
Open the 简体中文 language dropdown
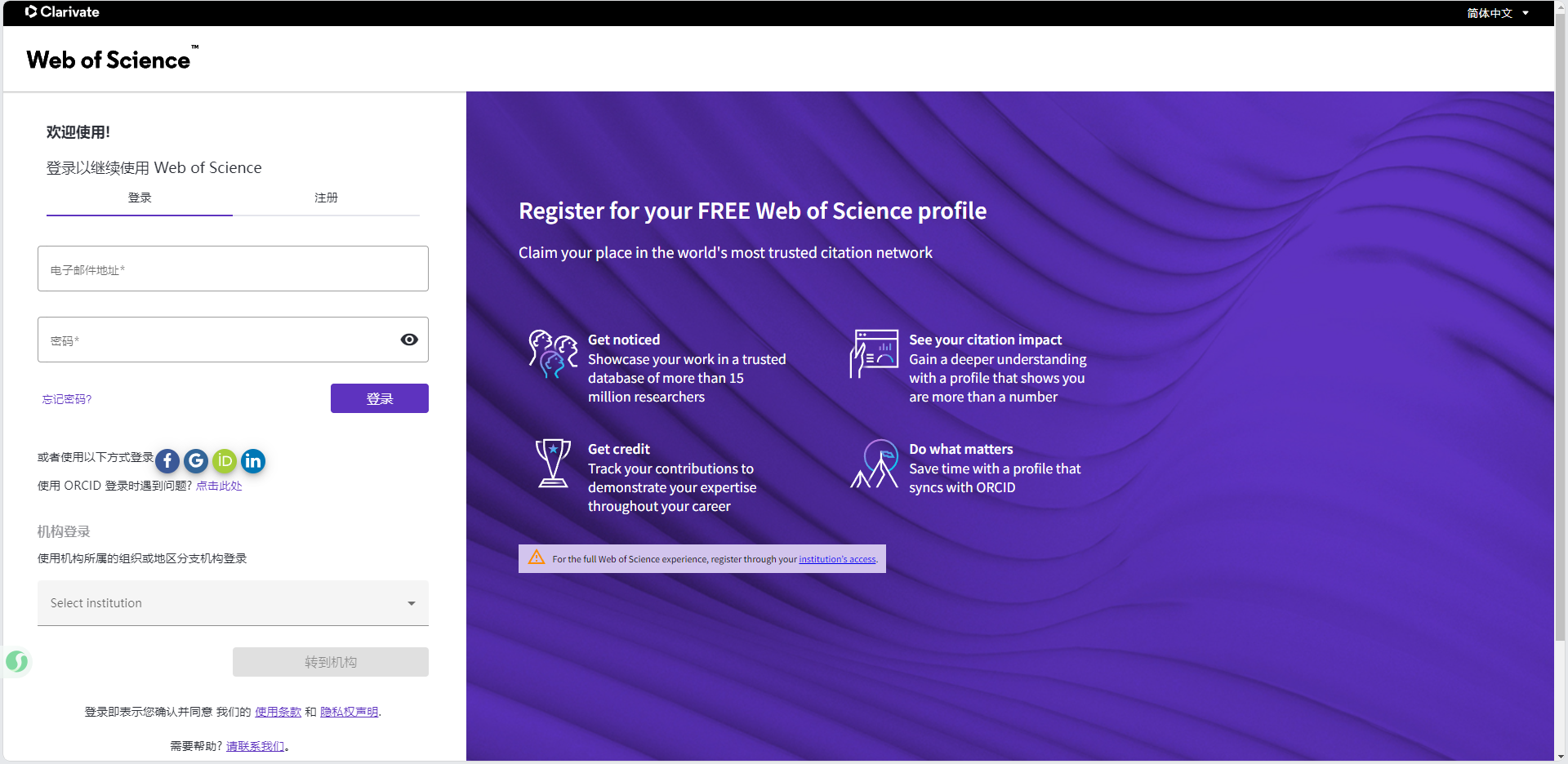tap(1497, 13)
